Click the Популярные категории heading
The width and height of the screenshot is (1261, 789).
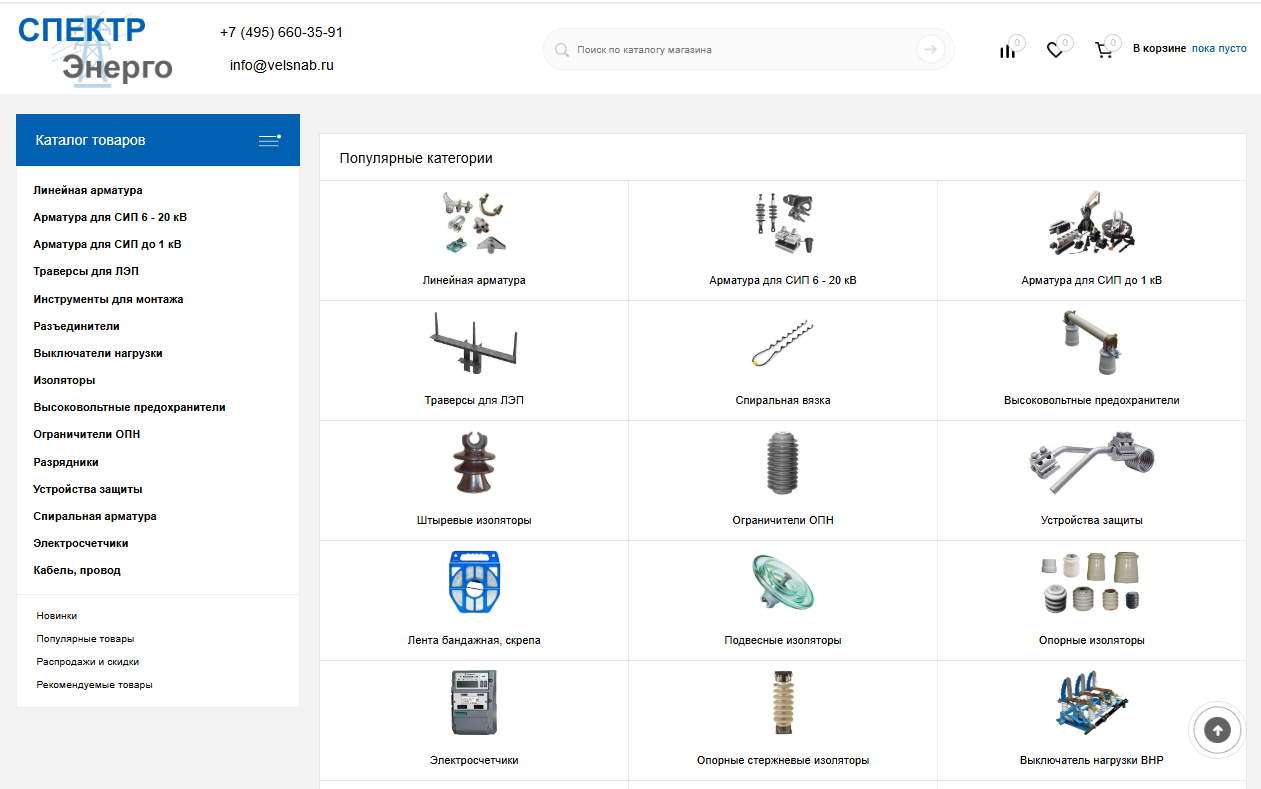click(416, 158)
